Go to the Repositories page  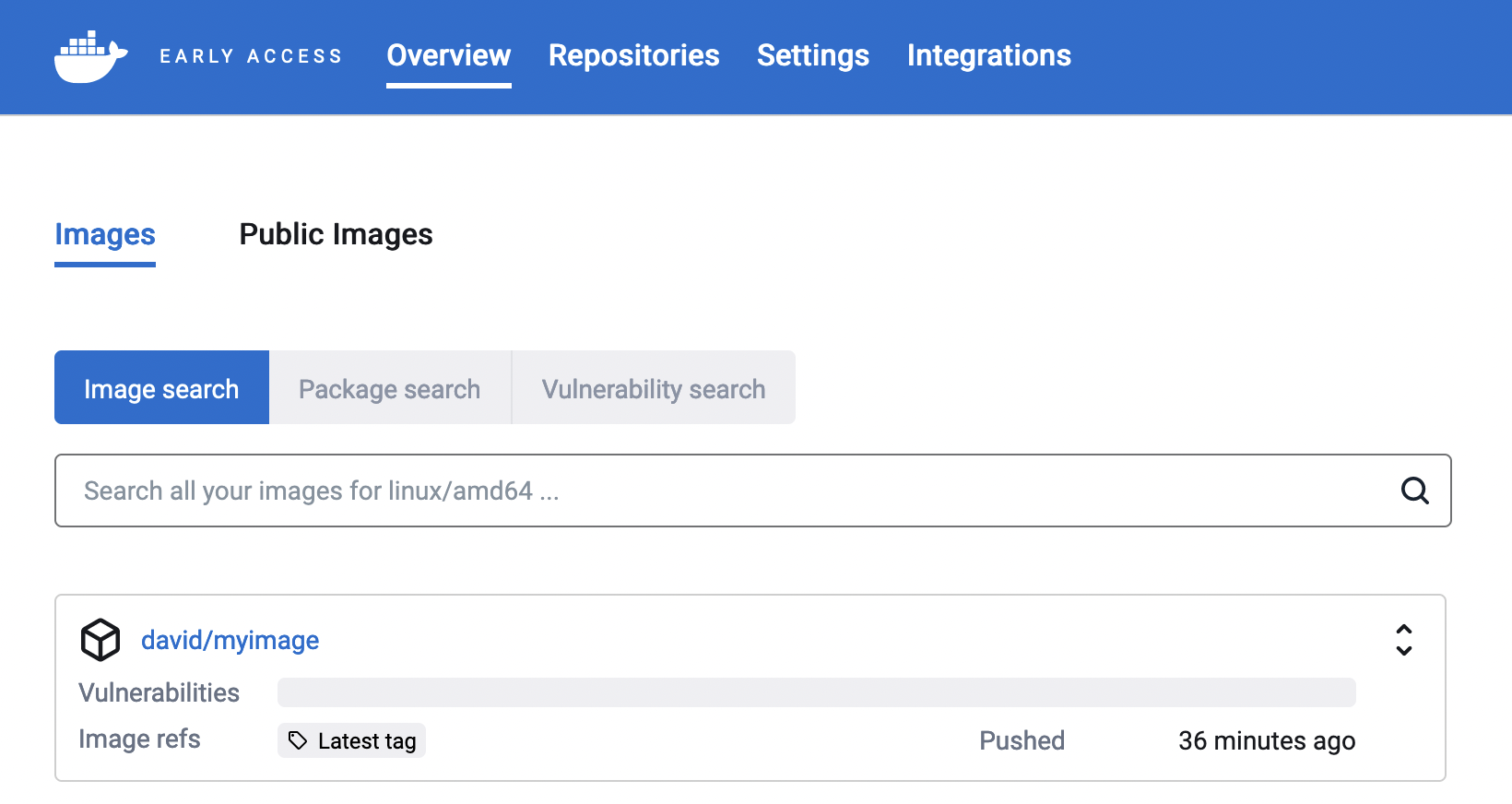click(x=634, y=55)
